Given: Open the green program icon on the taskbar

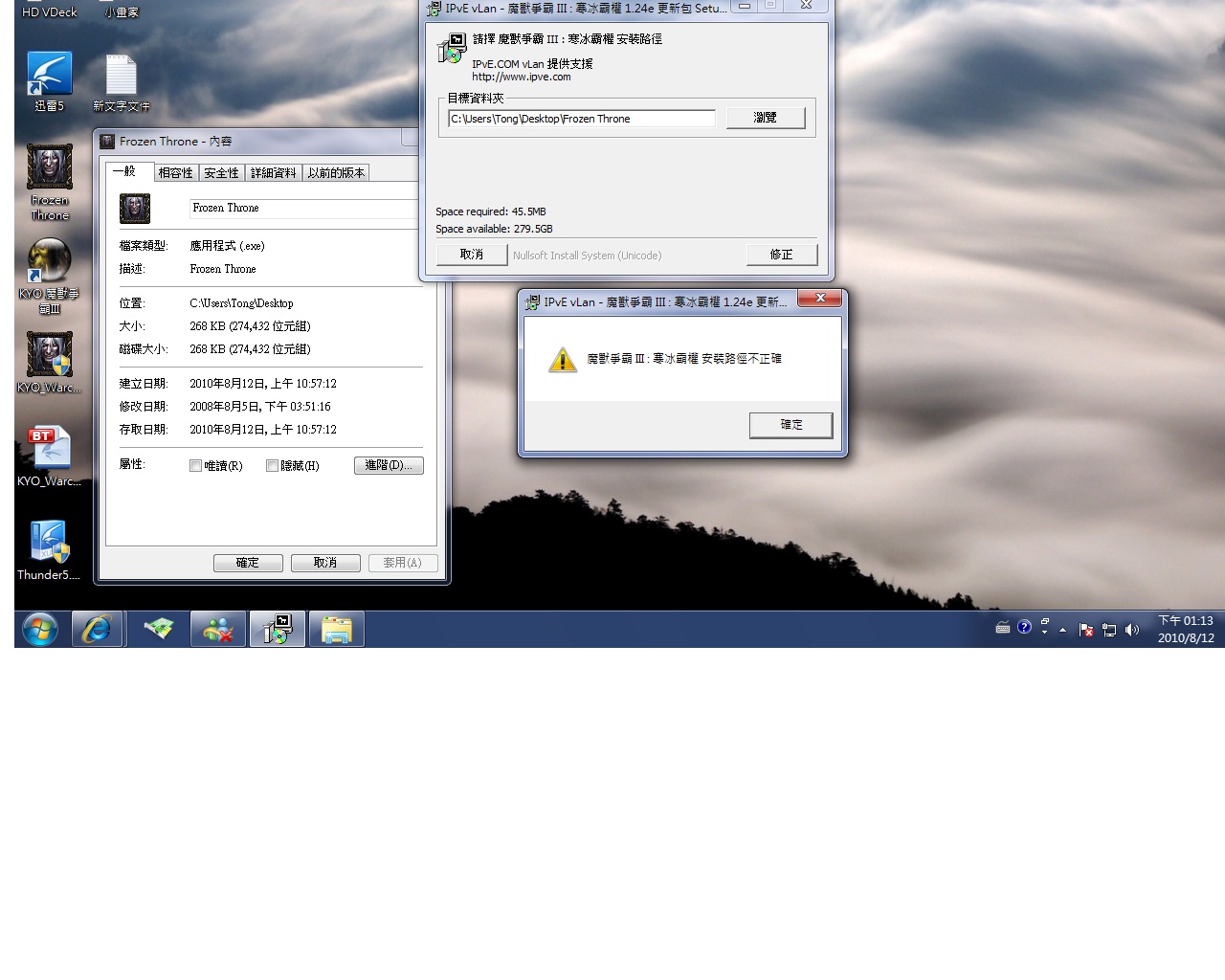Looking at the screenshot, I should pyautogui.click(x=158, y=629).
